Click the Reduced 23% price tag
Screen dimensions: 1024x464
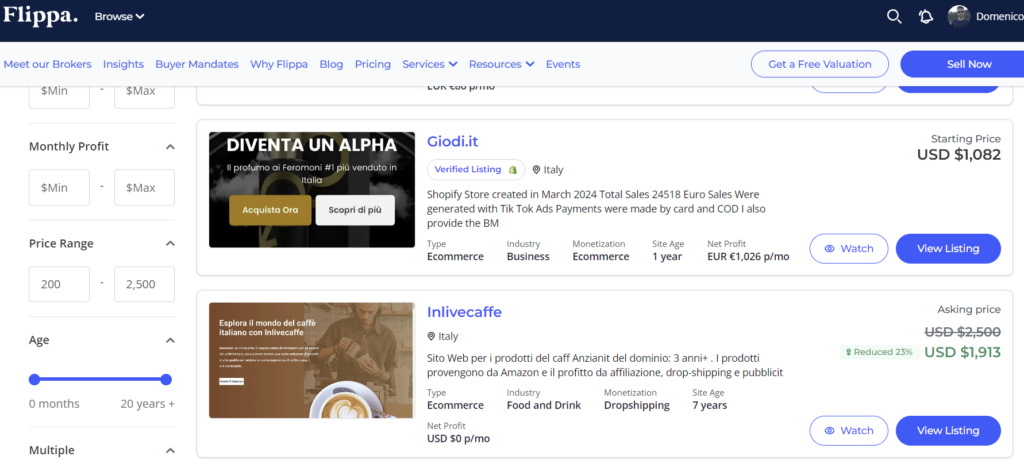878,352
